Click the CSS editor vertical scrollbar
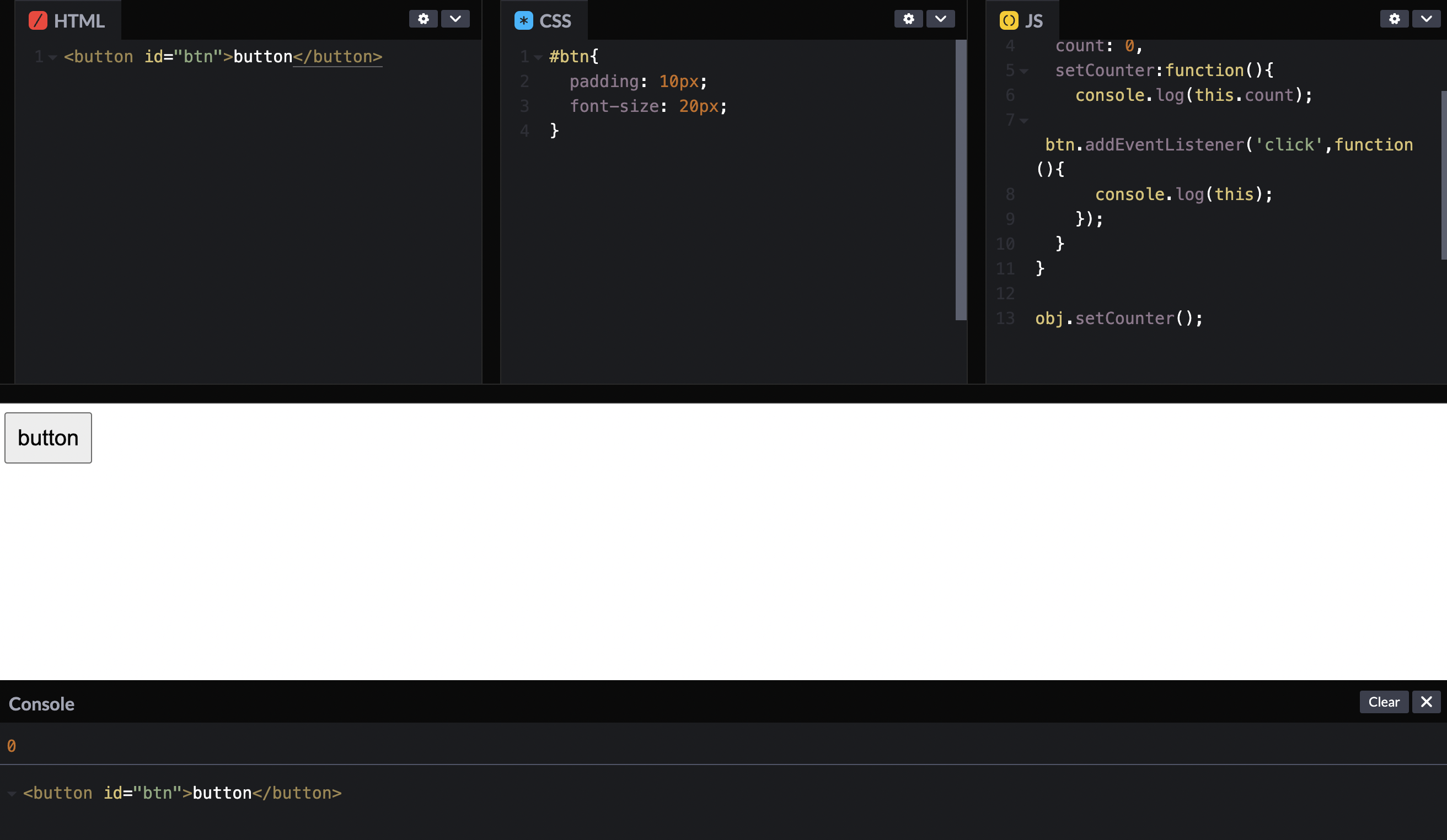1447x840 pixels. pos(961,180)
